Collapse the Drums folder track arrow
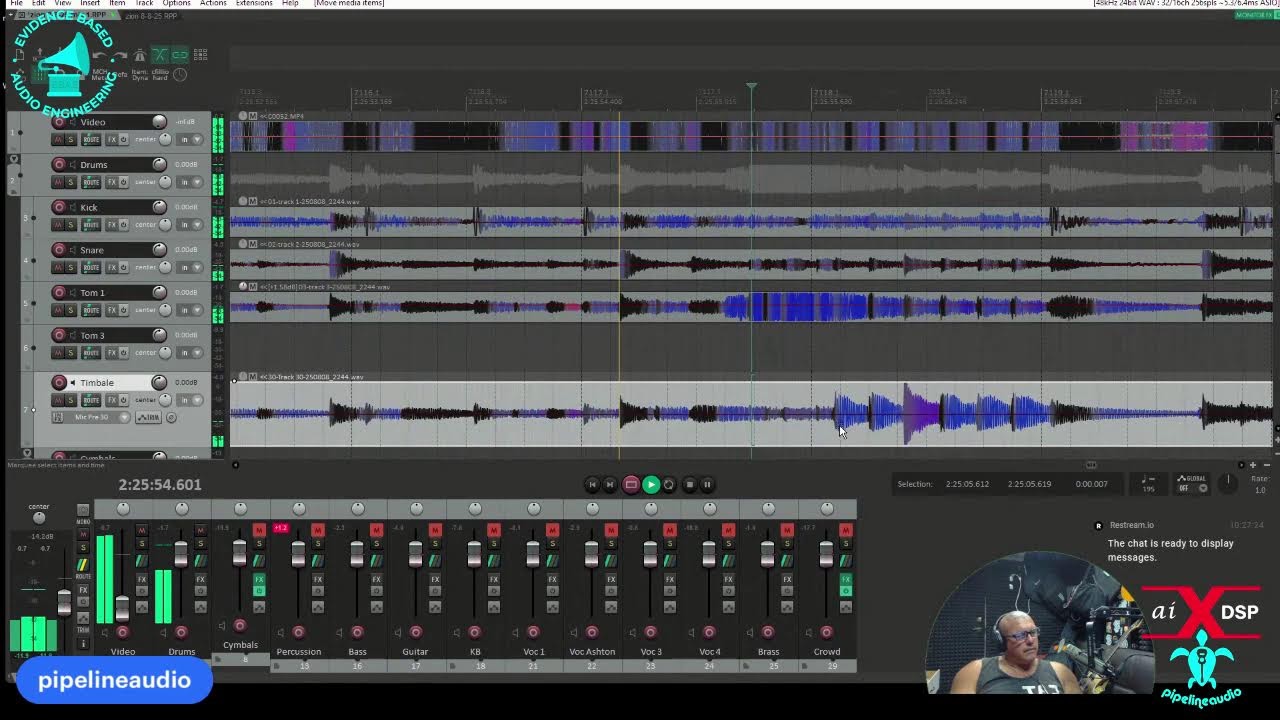The width and height of the screenshot is (1280, 720). point(14,159)
